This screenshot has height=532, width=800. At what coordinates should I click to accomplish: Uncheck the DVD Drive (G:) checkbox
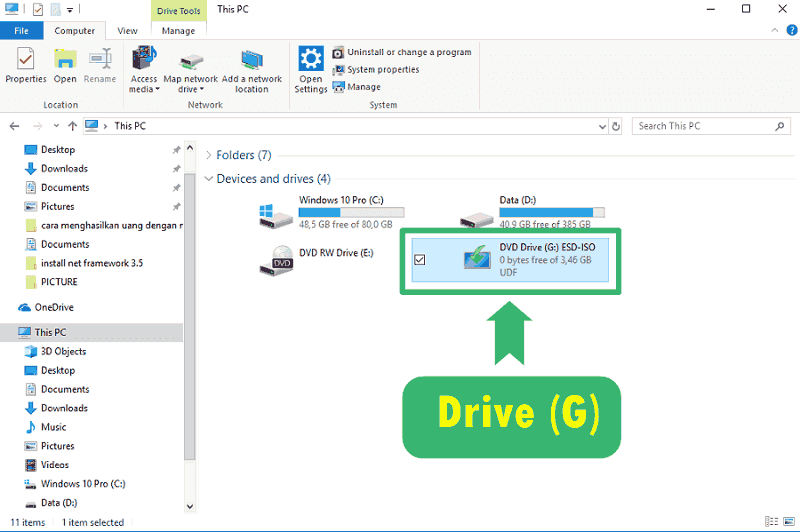click(420, 260)
